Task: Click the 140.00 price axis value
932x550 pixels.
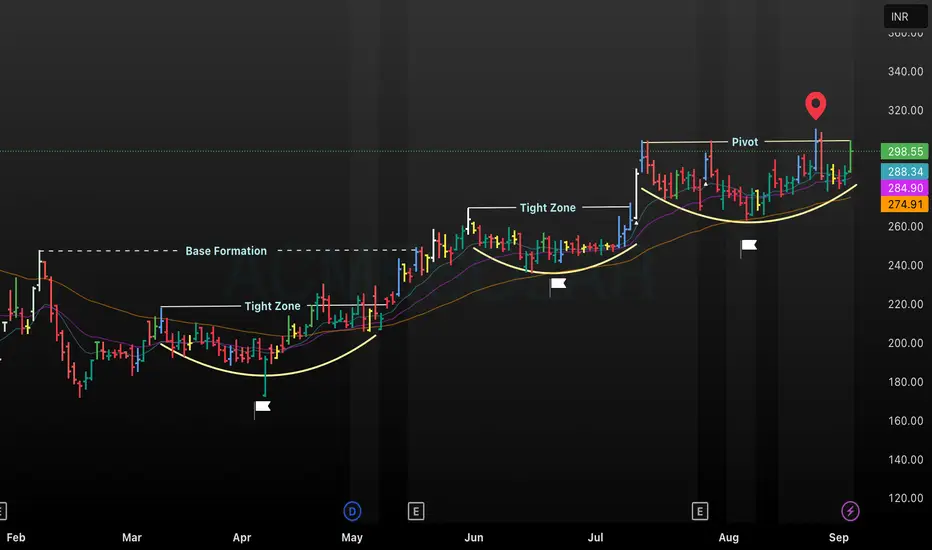Action: click(x=905, y=460)
